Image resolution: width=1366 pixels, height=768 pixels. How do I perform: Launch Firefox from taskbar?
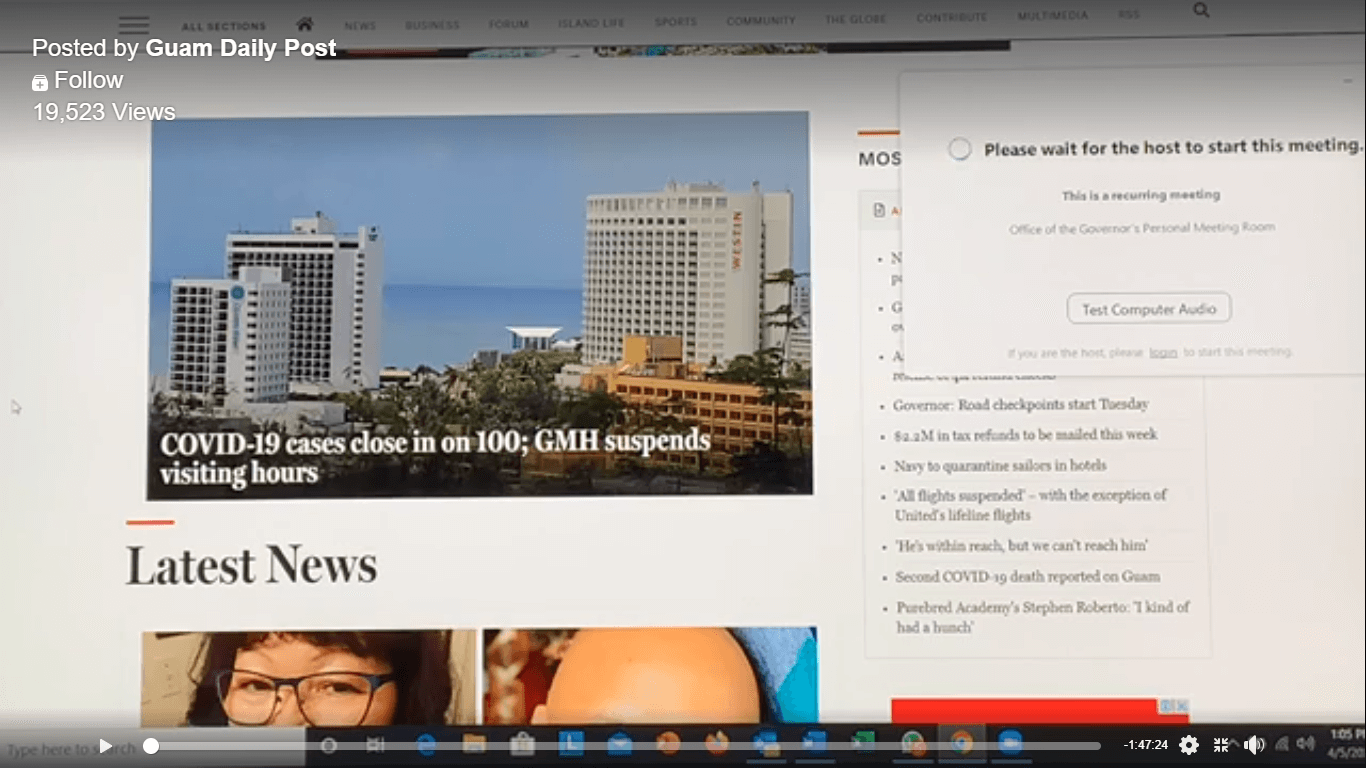[x=716, y=743]
